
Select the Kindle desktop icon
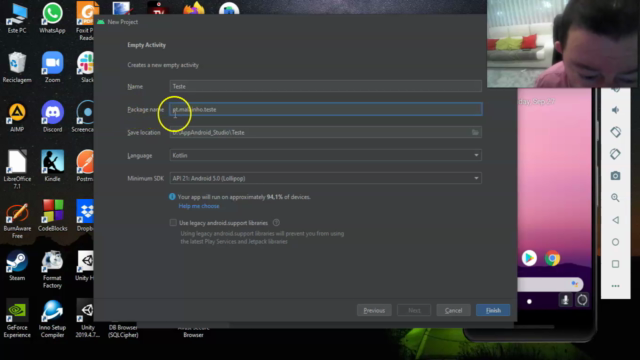click(52, 166)
